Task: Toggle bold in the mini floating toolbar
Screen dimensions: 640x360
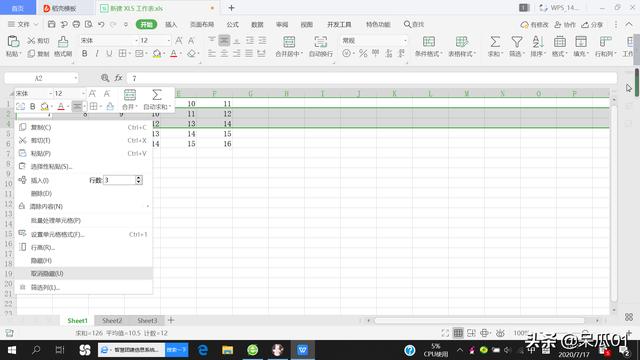Action: point(33,107)
